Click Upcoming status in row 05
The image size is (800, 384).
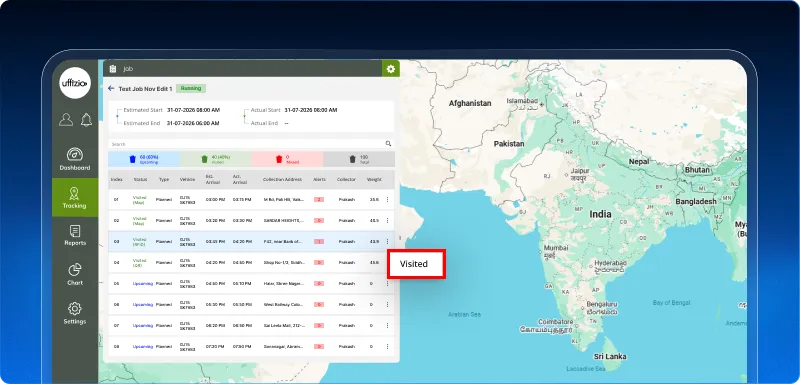point(143,284)
